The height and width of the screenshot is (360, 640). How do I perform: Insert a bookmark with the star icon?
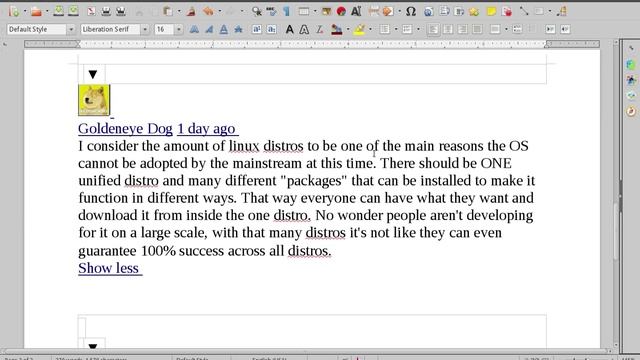(x=474, y=11)
